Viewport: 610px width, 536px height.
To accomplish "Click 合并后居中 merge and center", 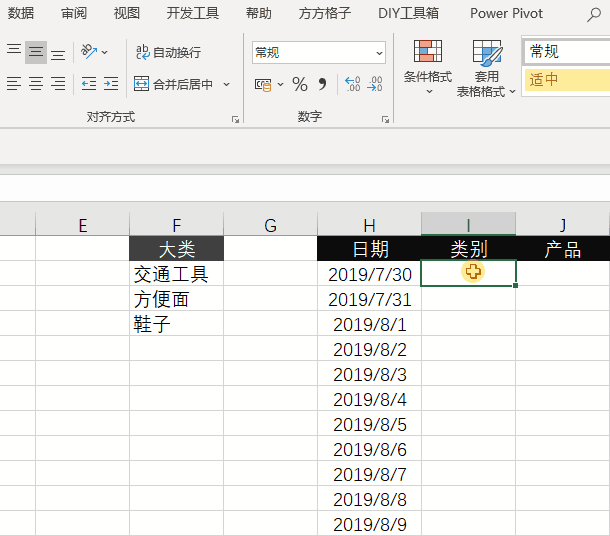I will [x=174, y=84].
